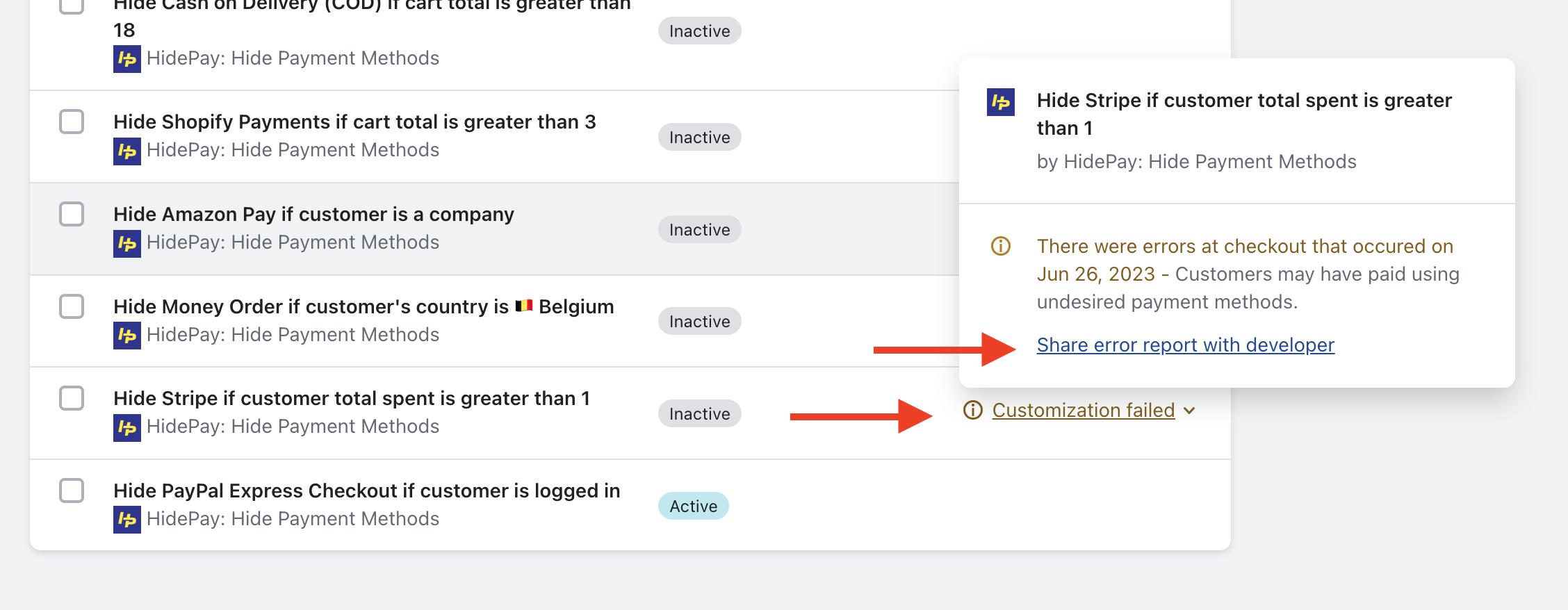1568x610 pixels.
Task: Click HidePay icon in PayPal Express row
Action: [127, 520]
